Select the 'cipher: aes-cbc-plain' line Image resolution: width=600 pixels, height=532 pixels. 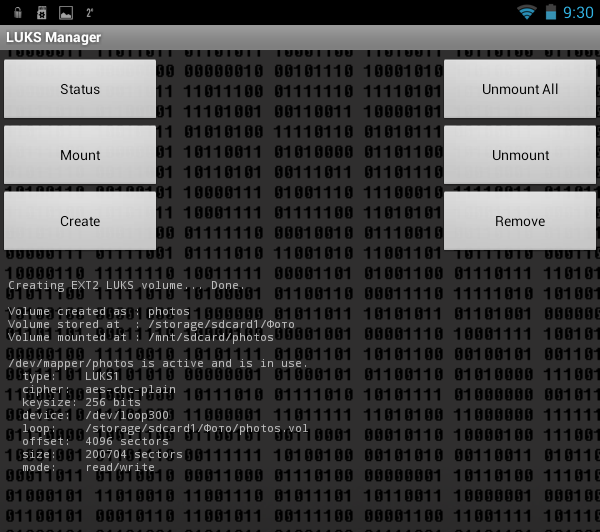[x=99, y=390]
